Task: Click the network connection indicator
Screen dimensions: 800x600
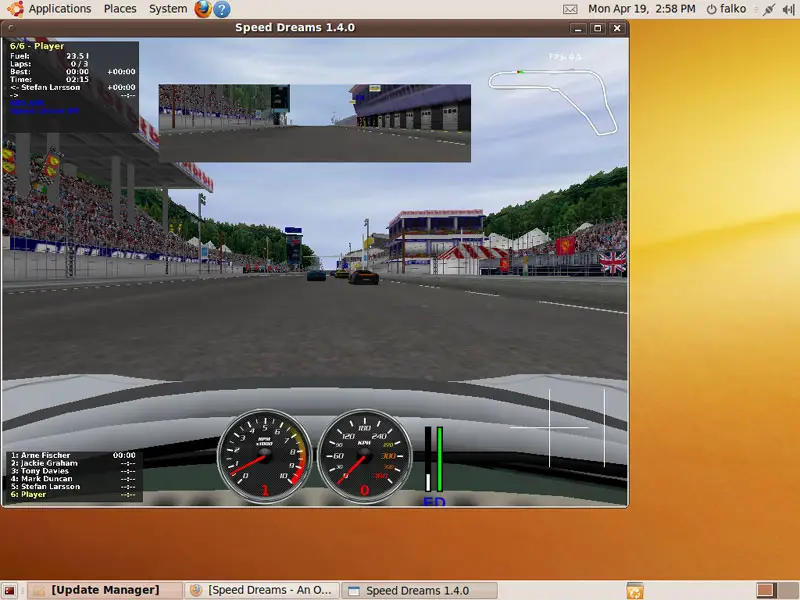Action: coord(769,9)
